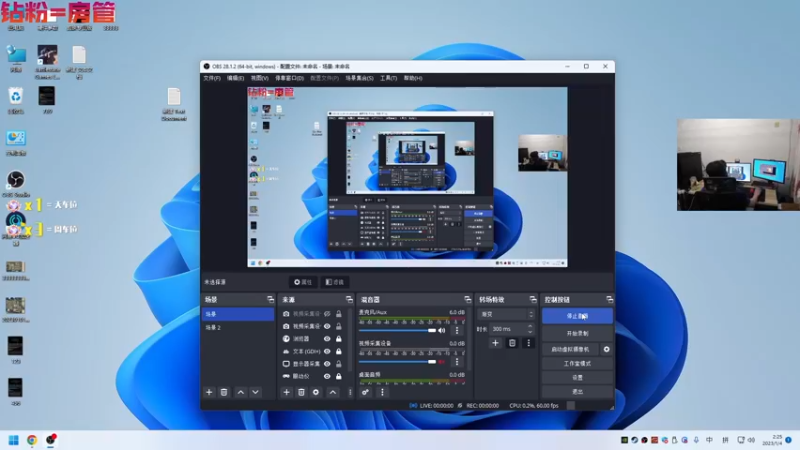Toggle lock on 浏览器 source
800x450 pixels.
coord(338,339)
